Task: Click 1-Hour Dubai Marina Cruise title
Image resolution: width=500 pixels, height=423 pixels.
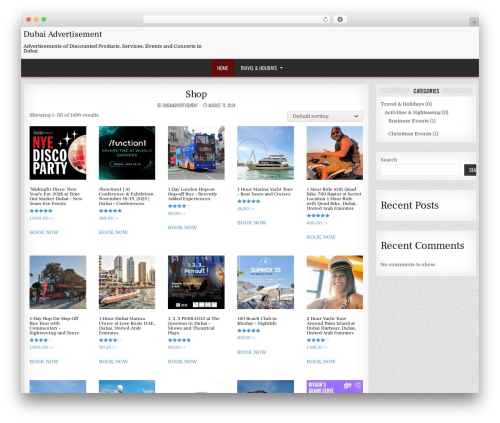Action: click(127, 326)
